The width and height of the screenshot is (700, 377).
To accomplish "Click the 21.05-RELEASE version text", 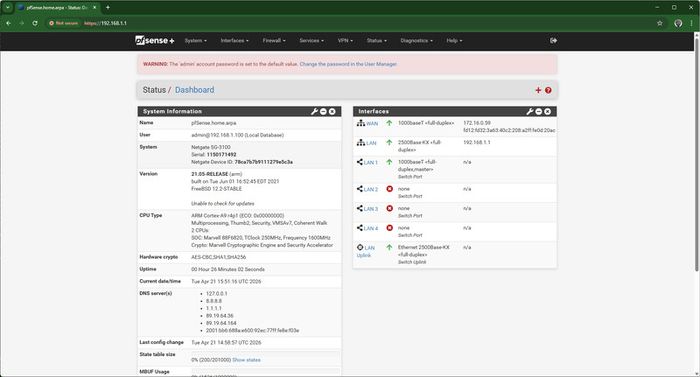I will (210, 174).
